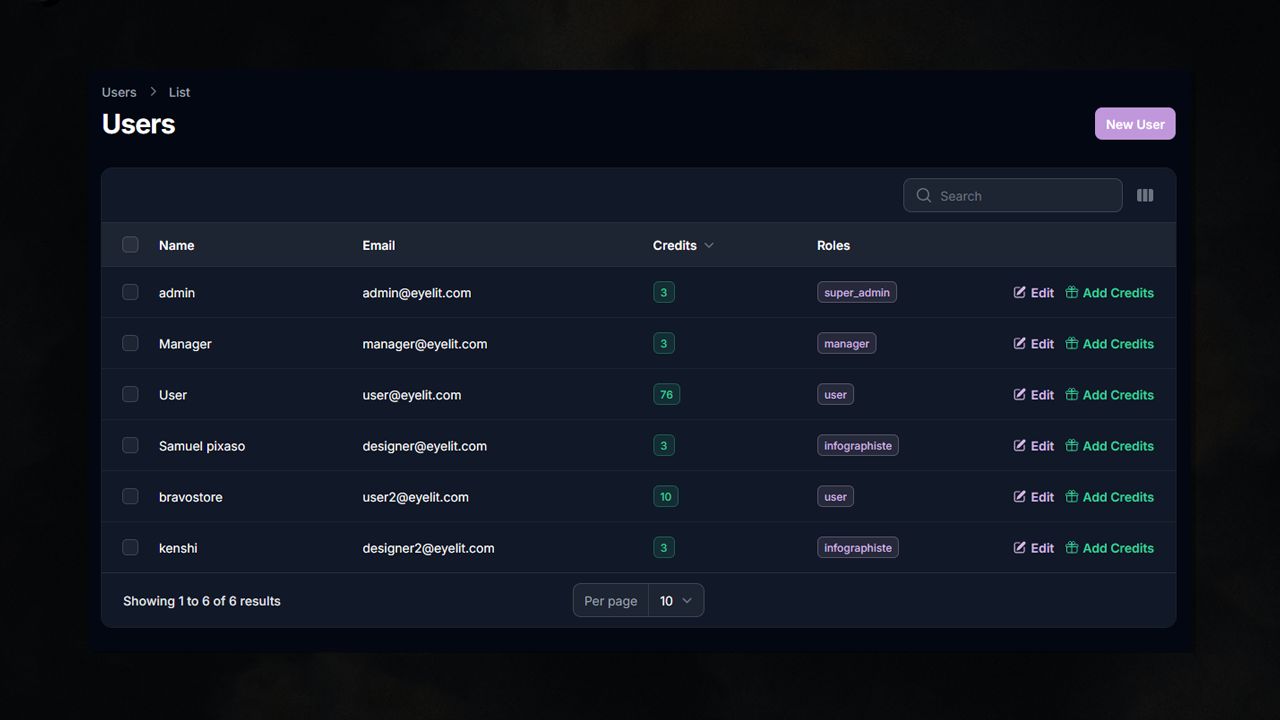
Task: Click the pencil edit icon for bravostore
Action: click(1019, 497)
